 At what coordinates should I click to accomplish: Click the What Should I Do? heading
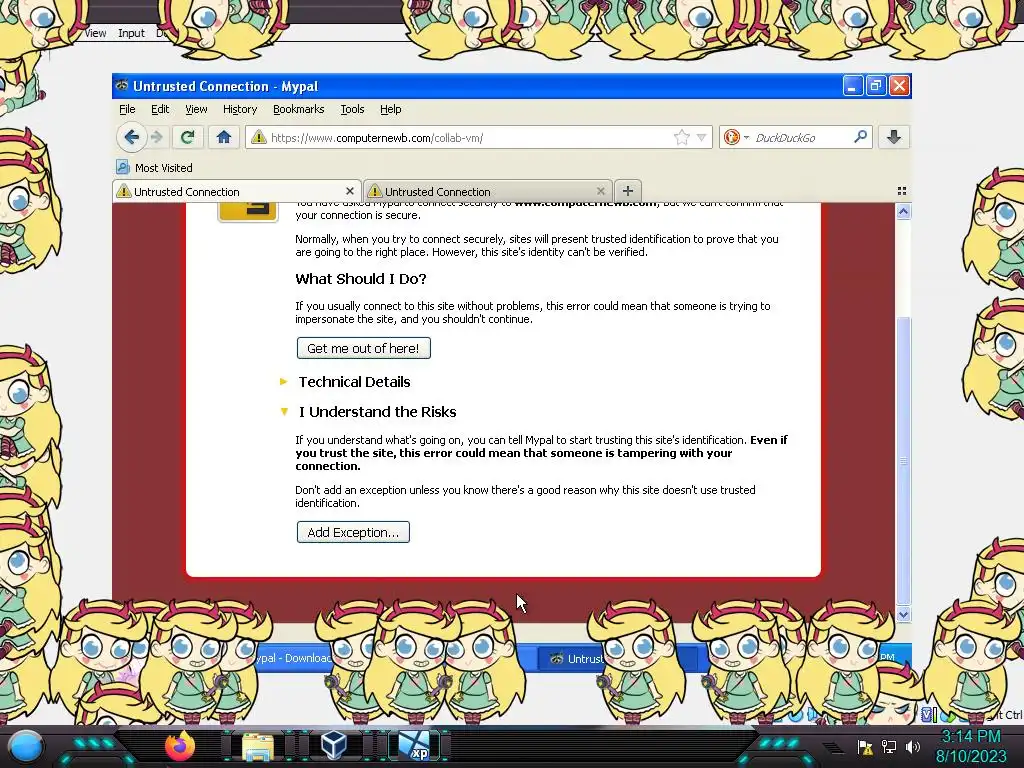361,279
